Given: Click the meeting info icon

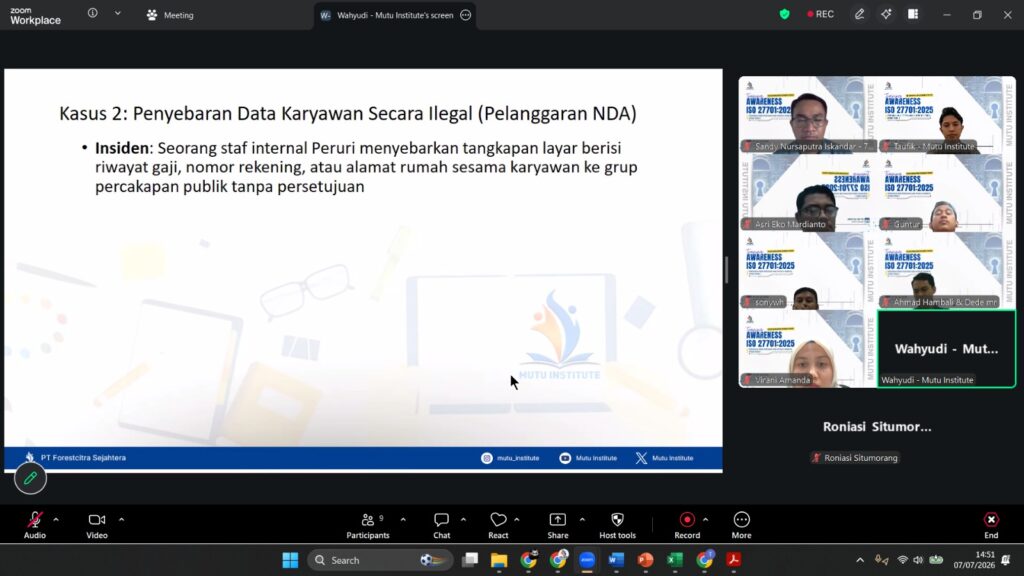Looking at the screenshot, I should point(93,13).
